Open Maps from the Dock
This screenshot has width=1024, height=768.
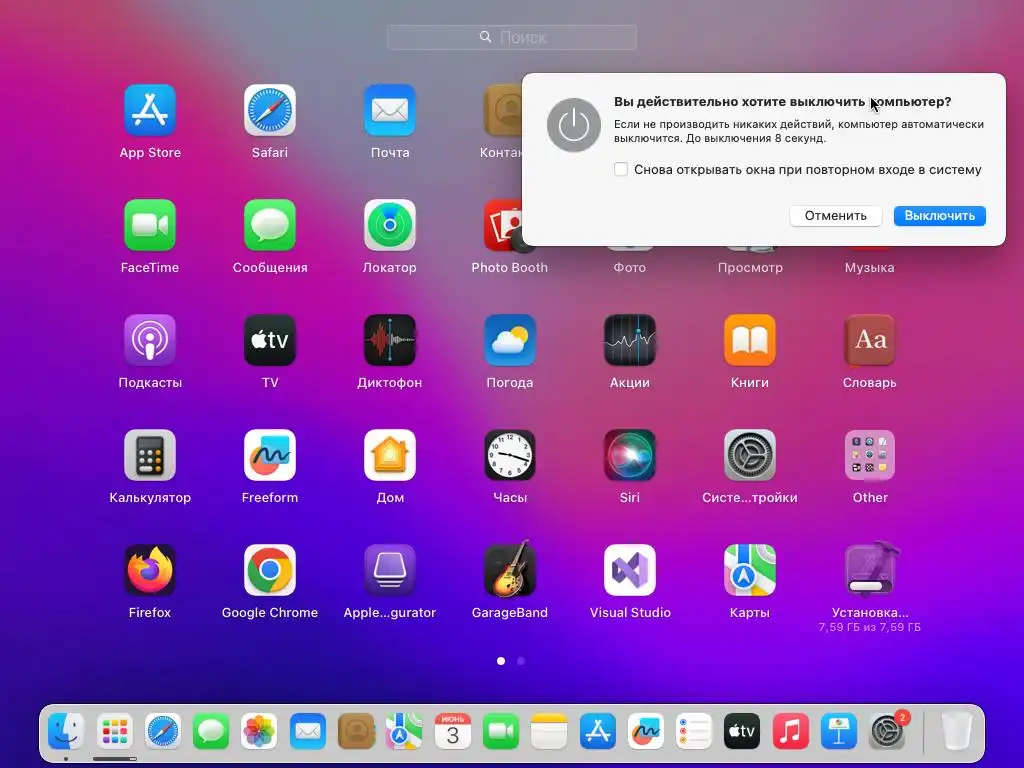tap(404, 731)
